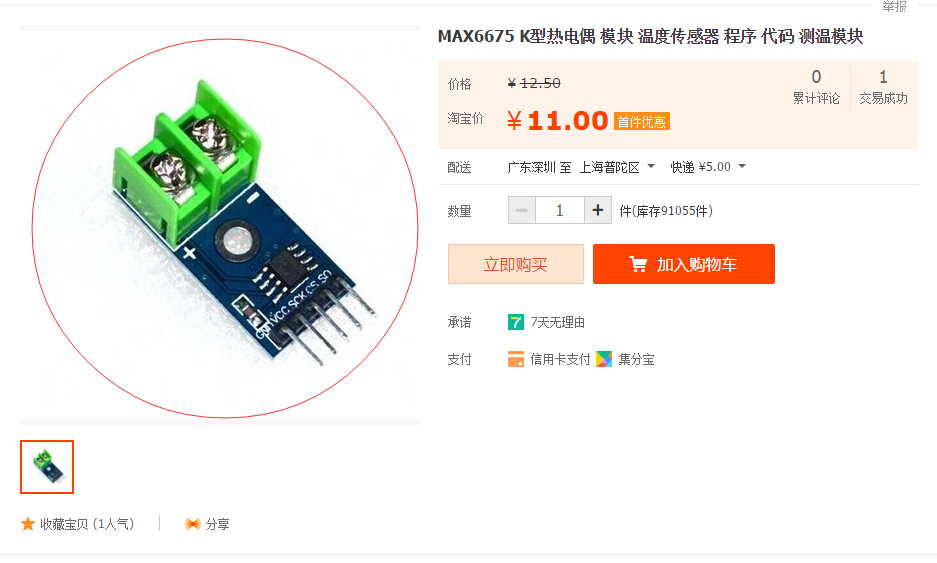Click the 首件优惠 promotion badge

pyautogui.click(x=642, y=122)
